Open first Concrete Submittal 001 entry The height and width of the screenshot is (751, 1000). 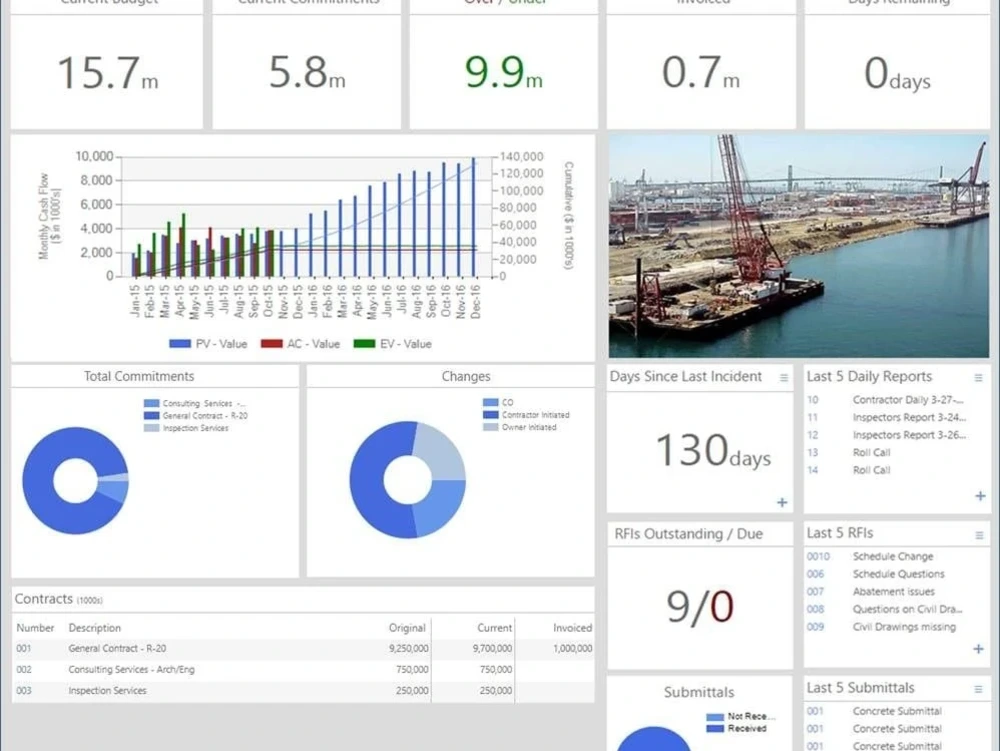874,711
